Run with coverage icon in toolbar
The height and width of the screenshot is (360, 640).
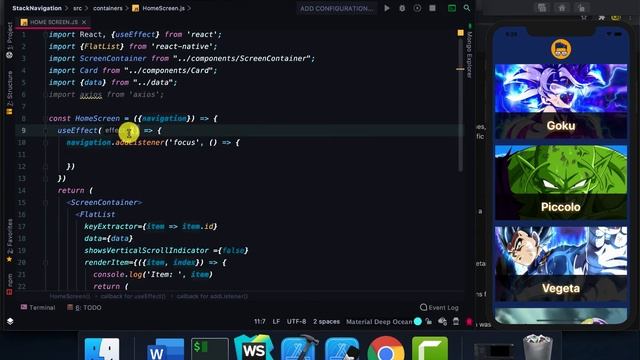(417, 8)
